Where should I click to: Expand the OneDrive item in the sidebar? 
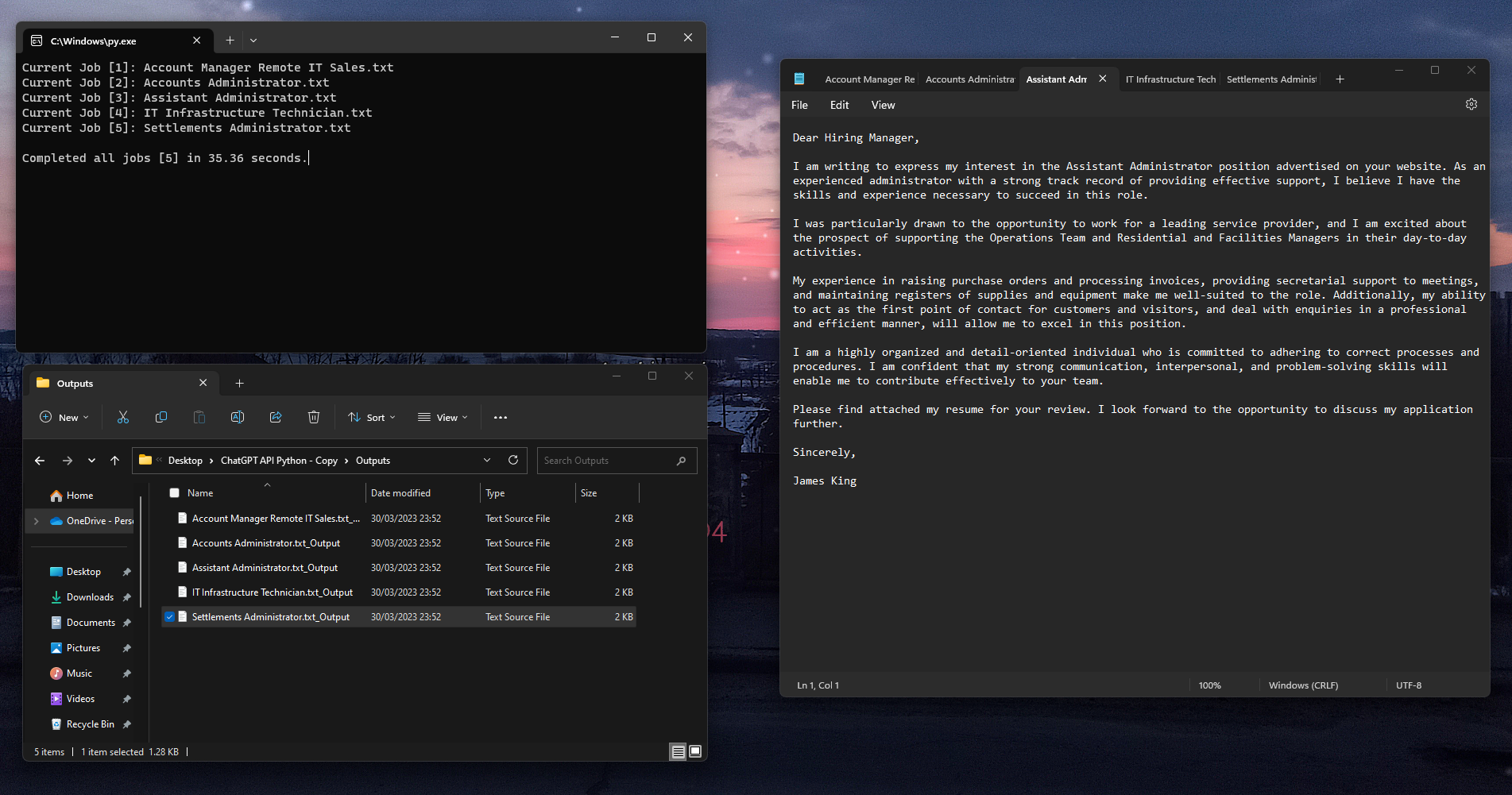[x=37, y=521]
